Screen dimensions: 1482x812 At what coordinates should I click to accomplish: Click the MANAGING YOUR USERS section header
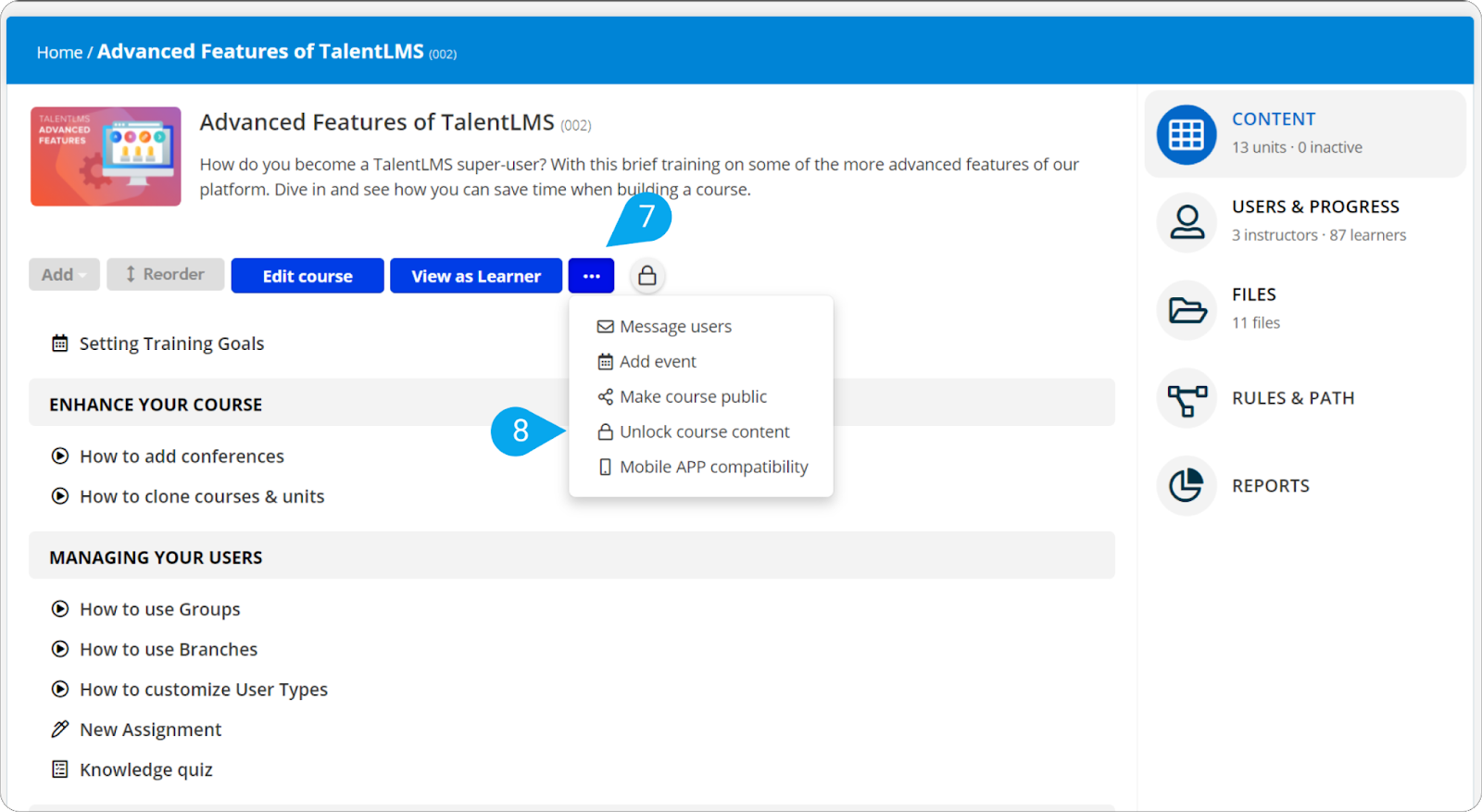click(x=571, y=556)
